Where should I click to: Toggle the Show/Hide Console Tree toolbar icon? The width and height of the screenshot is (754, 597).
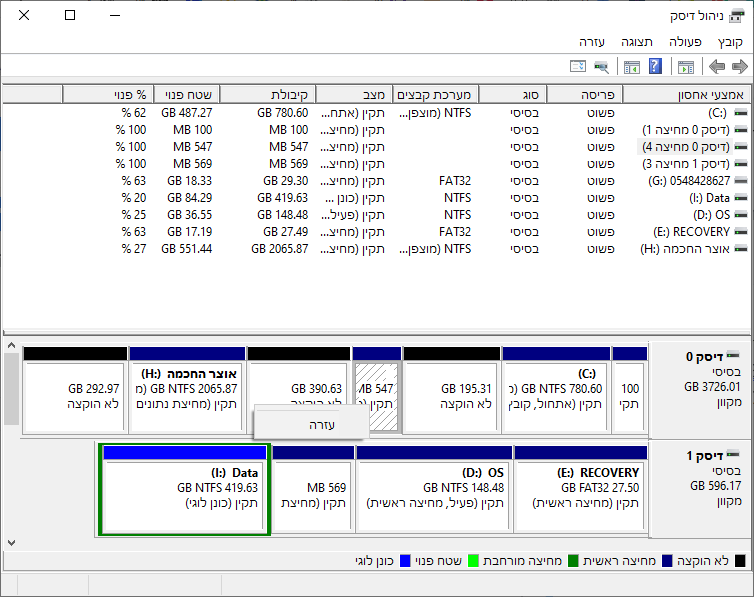686,67
